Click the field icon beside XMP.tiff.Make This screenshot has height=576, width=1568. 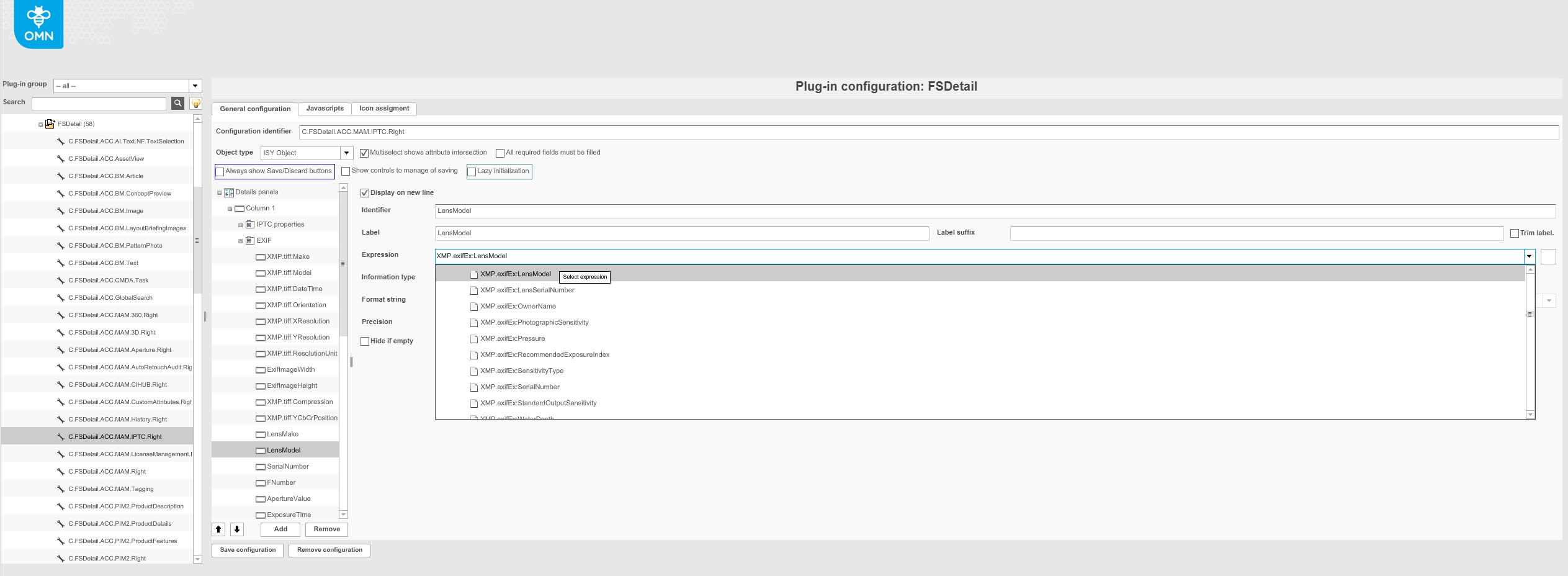click(x=261, y=257)
